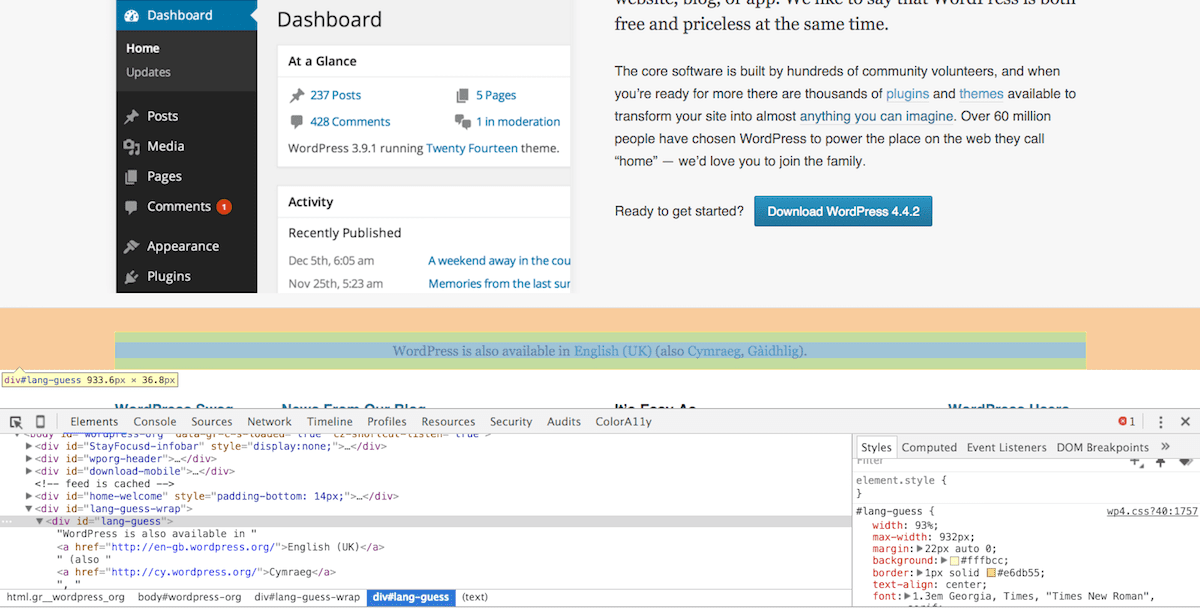Viewport: 1200px width, 608px height.
Task: Follow the Cymraeg language link
Action: coord(715,351)
